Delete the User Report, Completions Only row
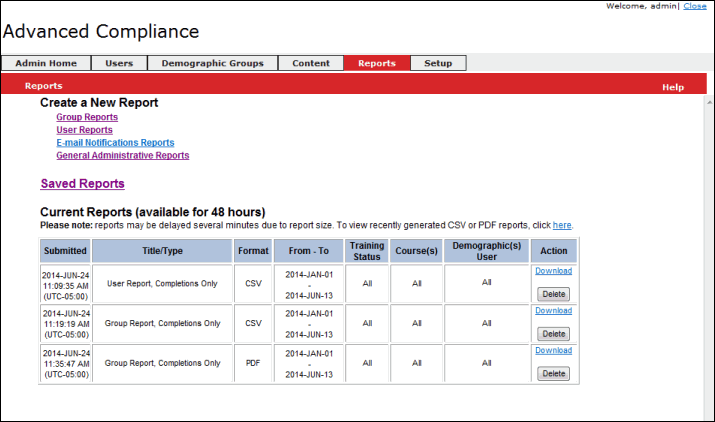Screen dimensions: 715x422 point(553,294)
